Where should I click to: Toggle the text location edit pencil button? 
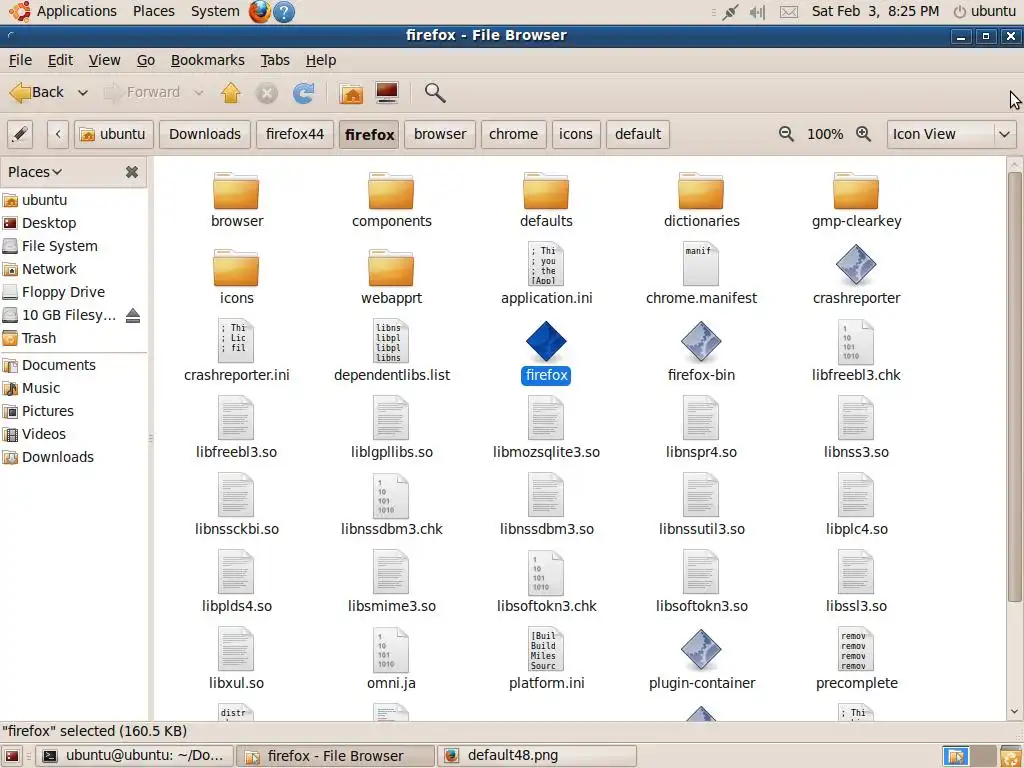[20, 135]
